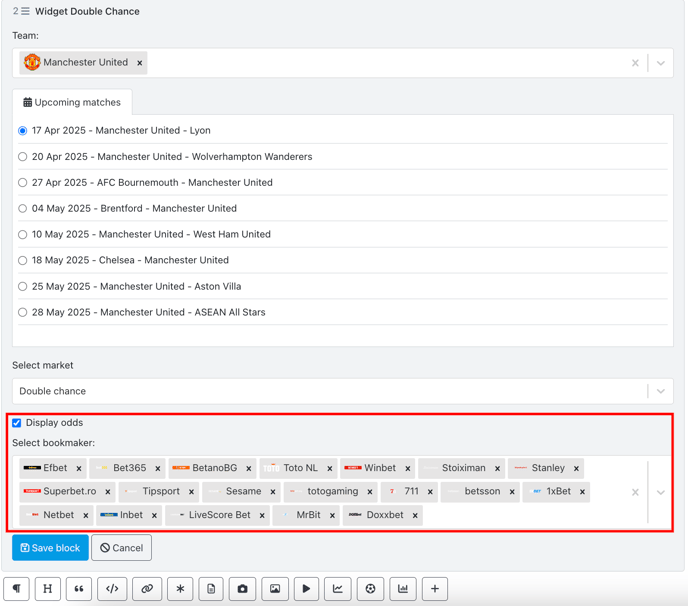The width and height of the screenshot is (688, 606).
Task: Remove Inbet bookmaker tag
Action: [x=154, y=516]
